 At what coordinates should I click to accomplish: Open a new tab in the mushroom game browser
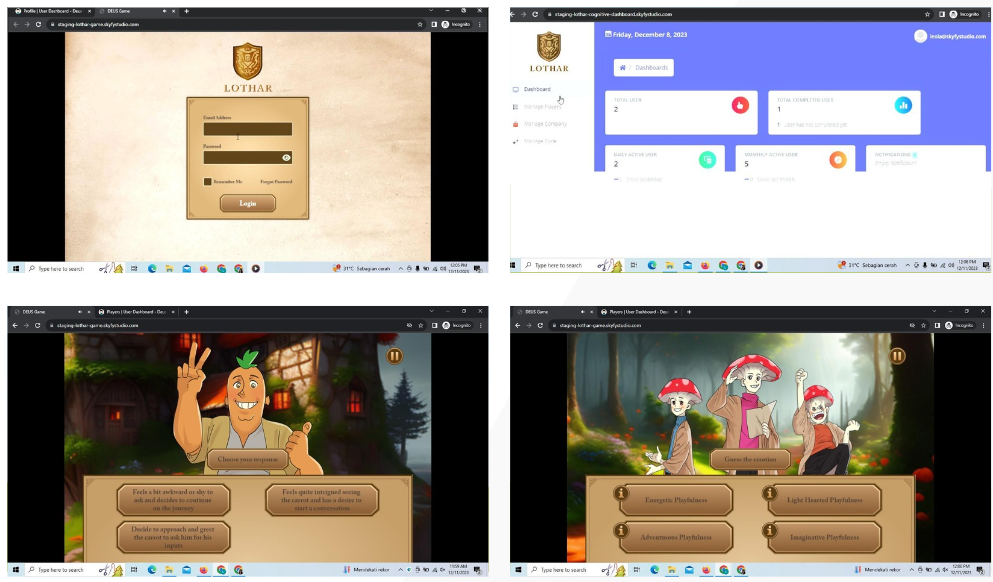(x=689, y=312)
